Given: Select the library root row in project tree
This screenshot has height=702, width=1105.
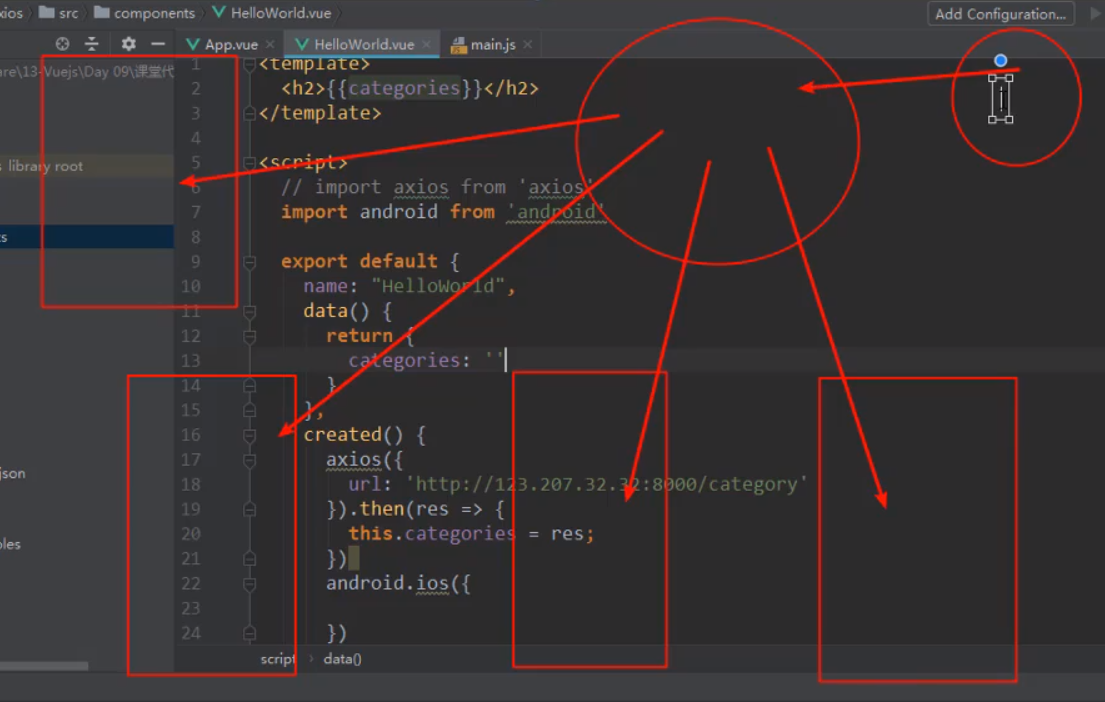Looking at the screenshot, I should point(87,166).
